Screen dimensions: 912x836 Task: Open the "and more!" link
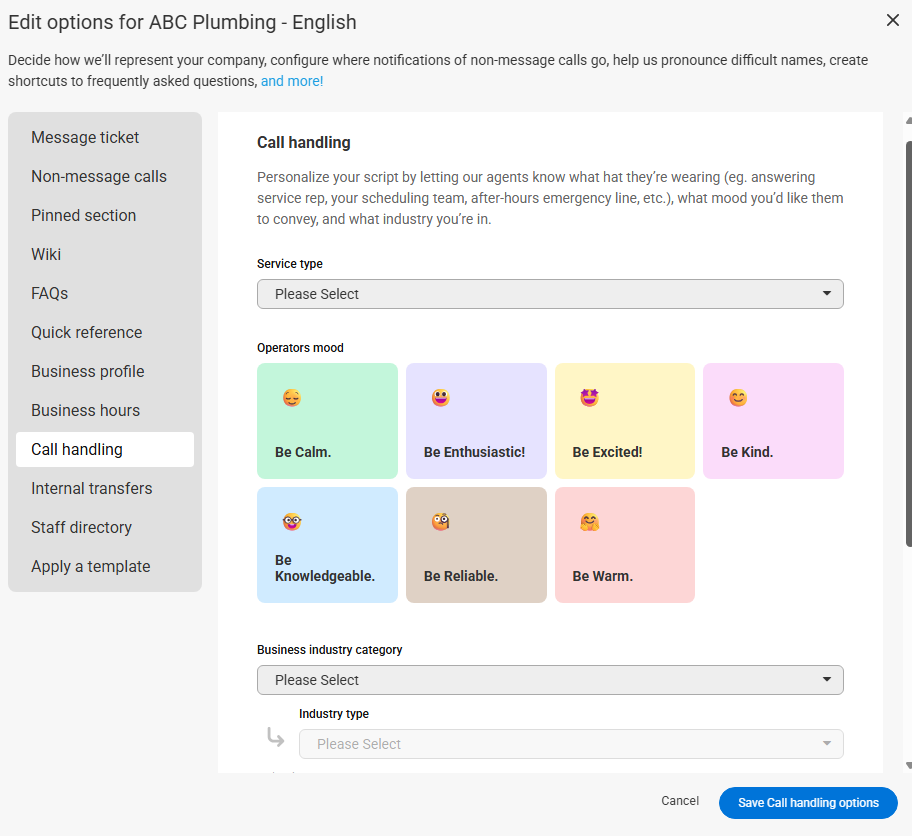click(x=292, y=81)
